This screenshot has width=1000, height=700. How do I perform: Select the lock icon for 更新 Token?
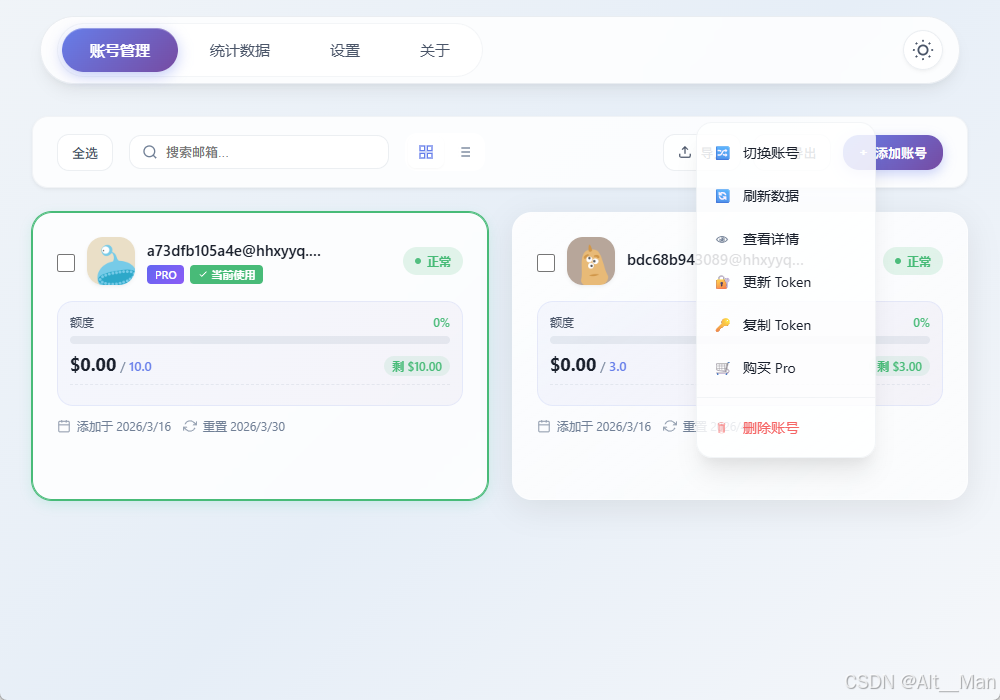[x=722, y=282]
